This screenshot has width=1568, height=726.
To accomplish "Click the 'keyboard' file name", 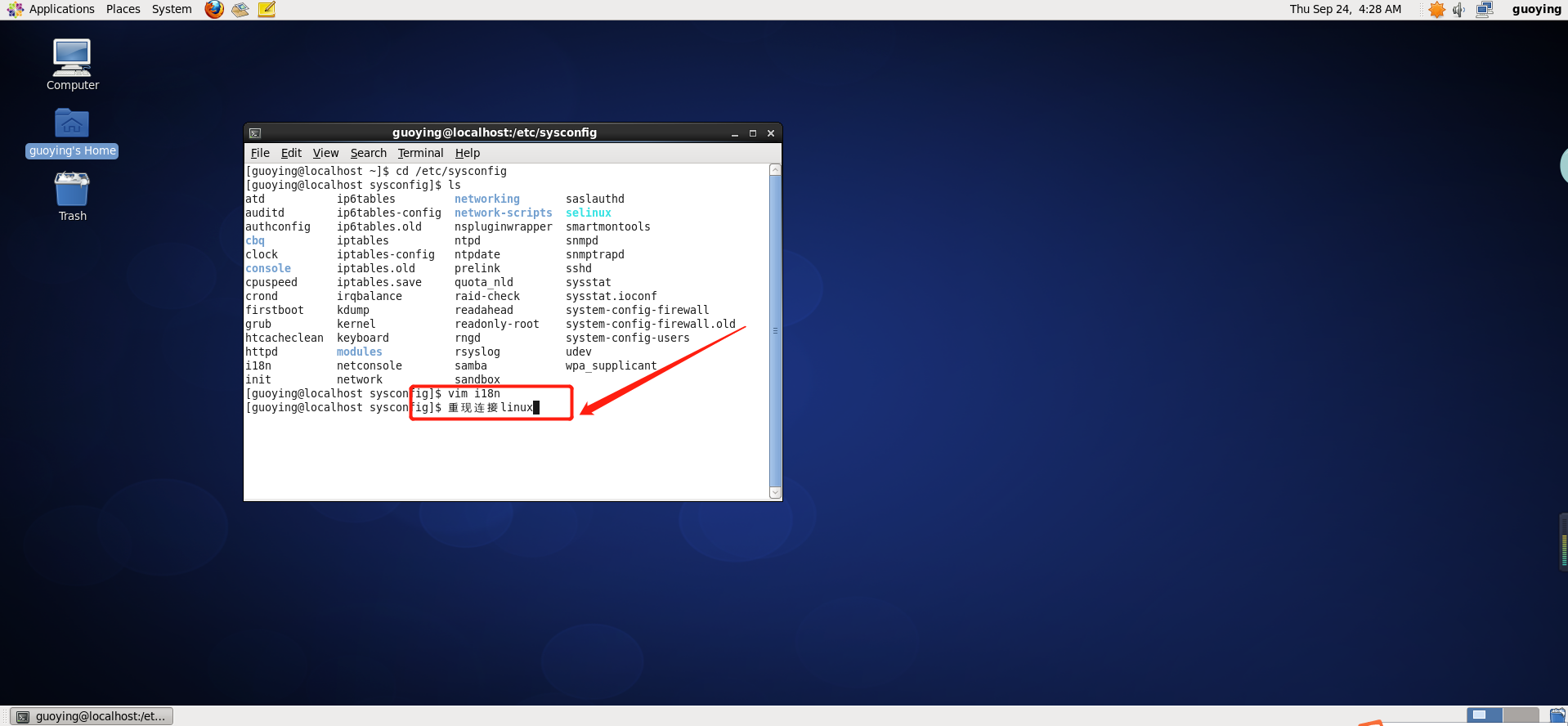I will tap(363, 338).
